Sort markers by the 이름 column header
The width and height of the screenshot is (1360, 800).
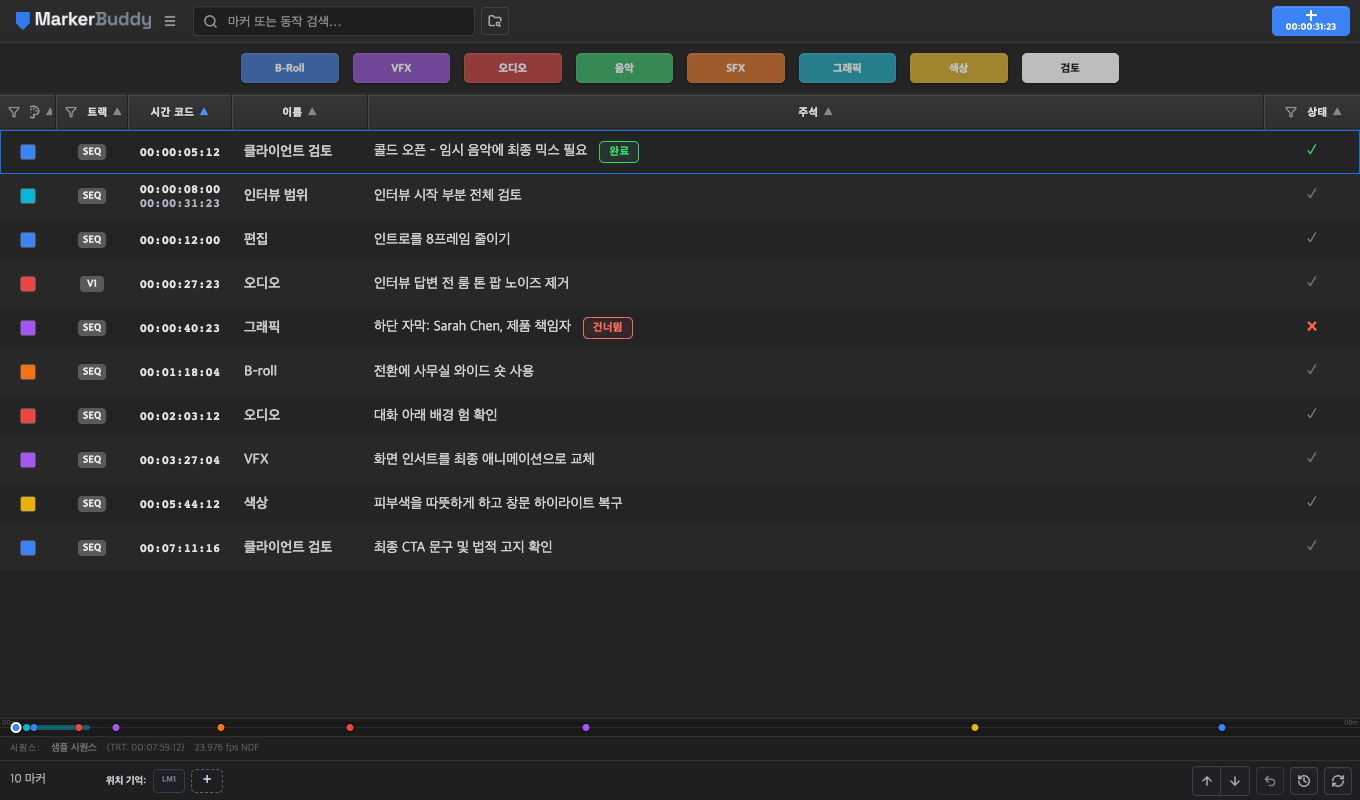pyautogui.click(x=300, y=112)
